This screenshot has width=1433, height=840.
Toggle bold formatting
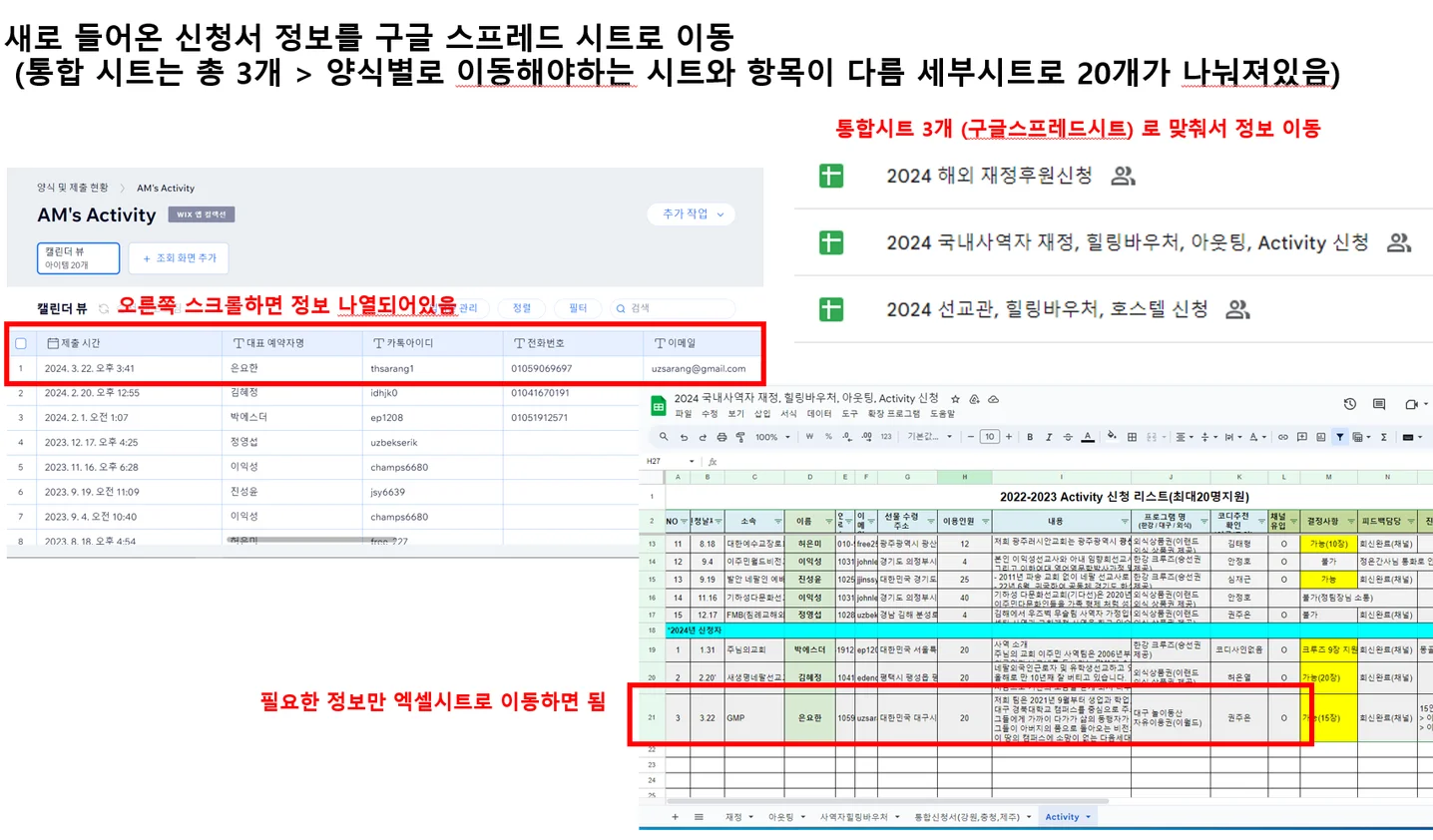(x=1030, y=437)
